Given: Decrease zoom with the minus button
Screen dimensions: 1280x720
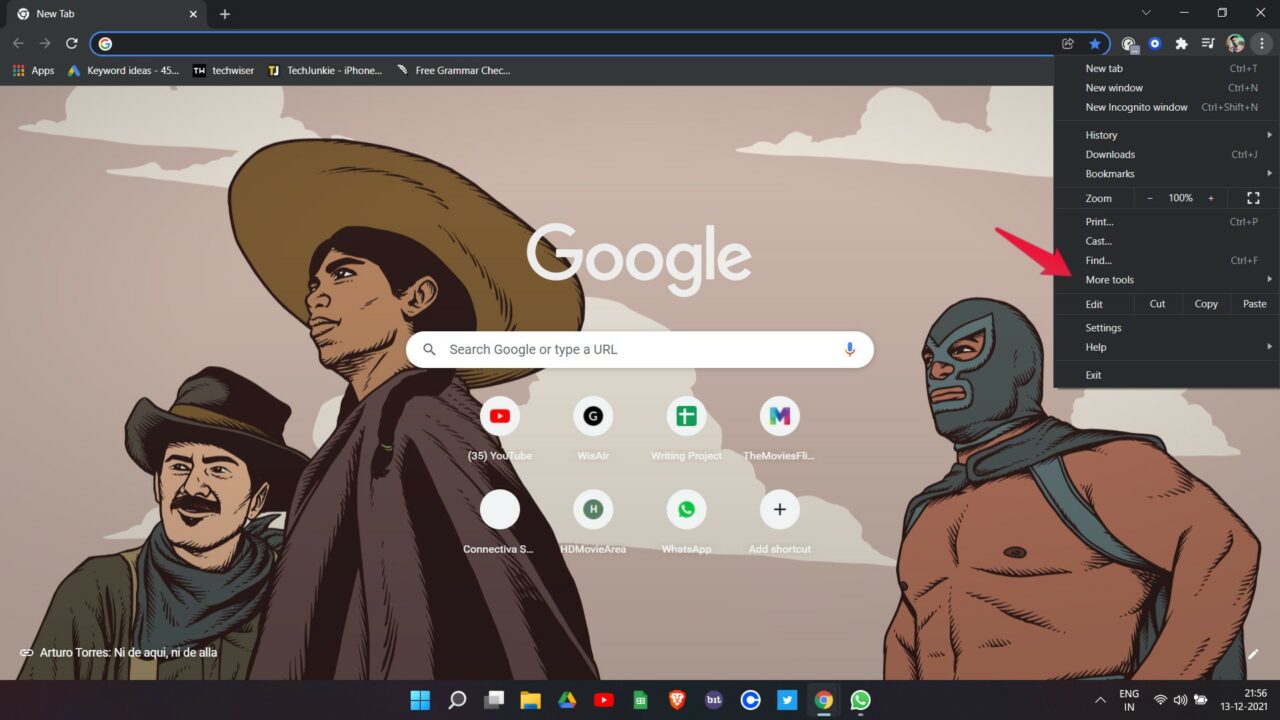Looking at the screenshot, I should tap(1150, 198).
